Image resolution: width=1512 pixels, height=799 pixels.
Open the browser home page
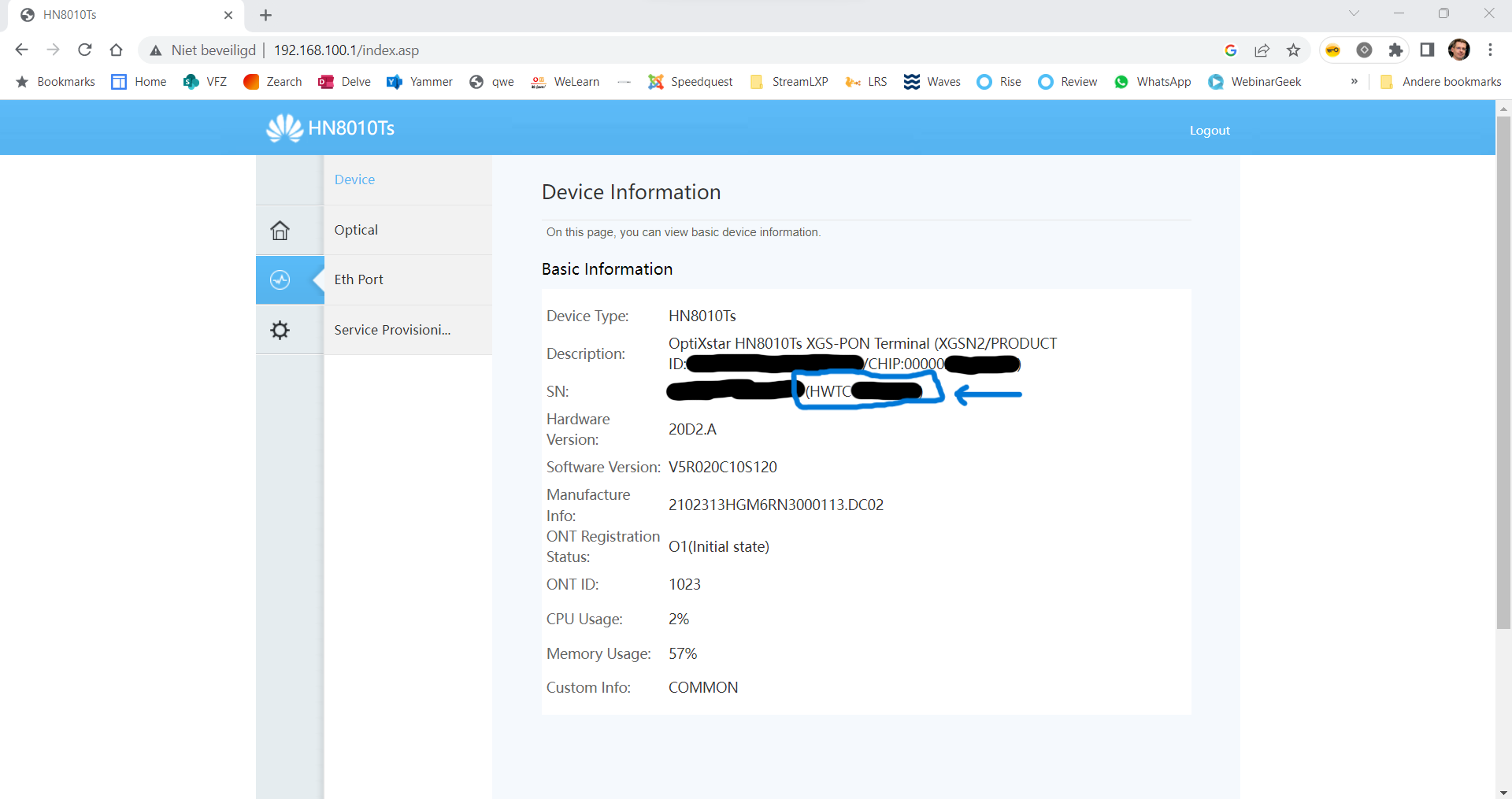click(x=116, y=50)
